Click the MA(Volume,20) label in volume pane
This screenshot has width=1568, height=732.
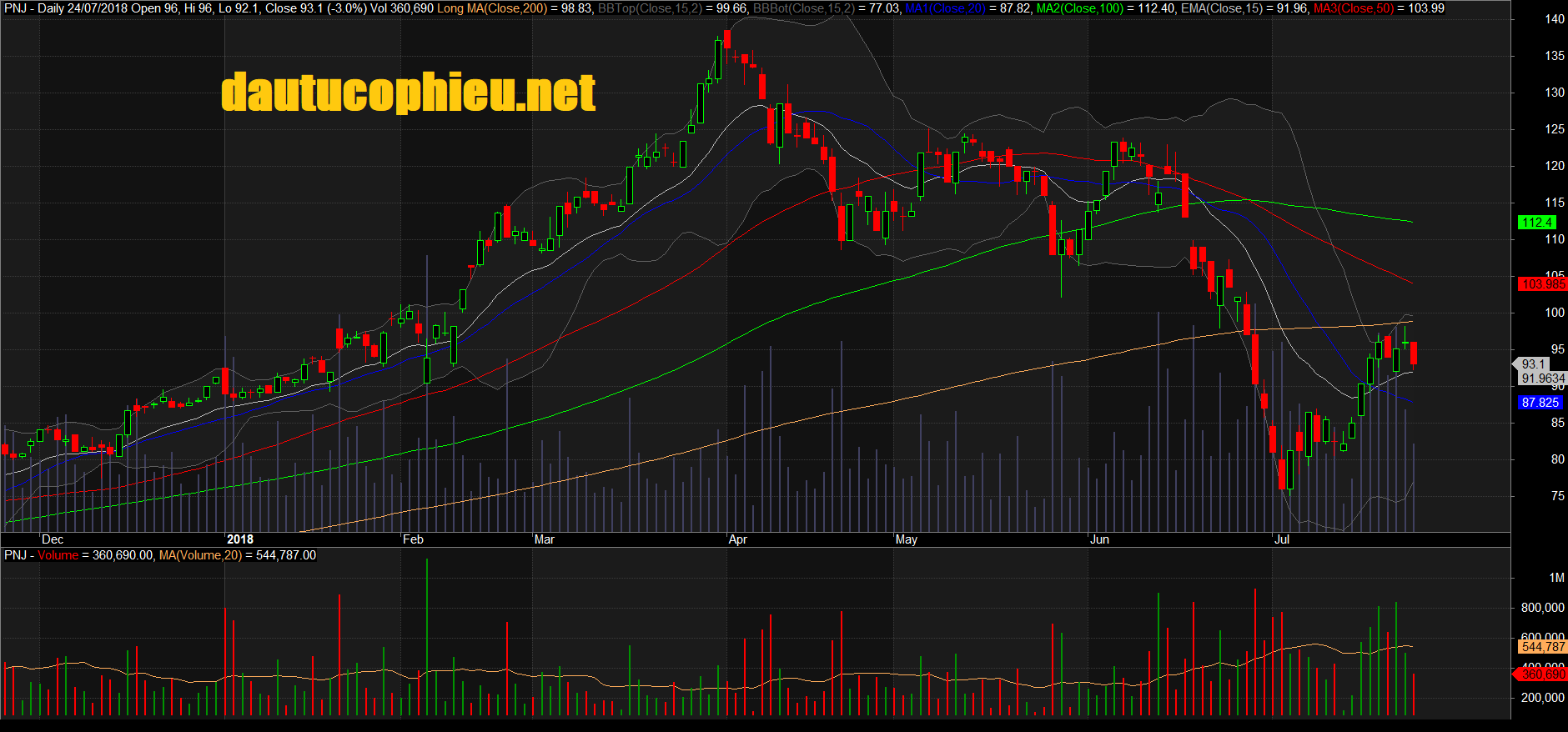[x=200, y=555]
